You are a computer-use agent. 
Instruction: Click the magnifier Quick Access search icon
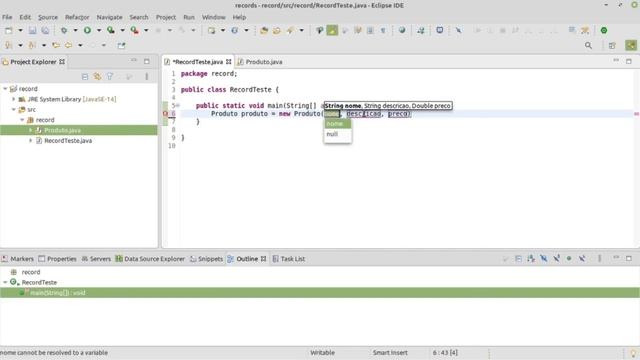pos(588,46)
